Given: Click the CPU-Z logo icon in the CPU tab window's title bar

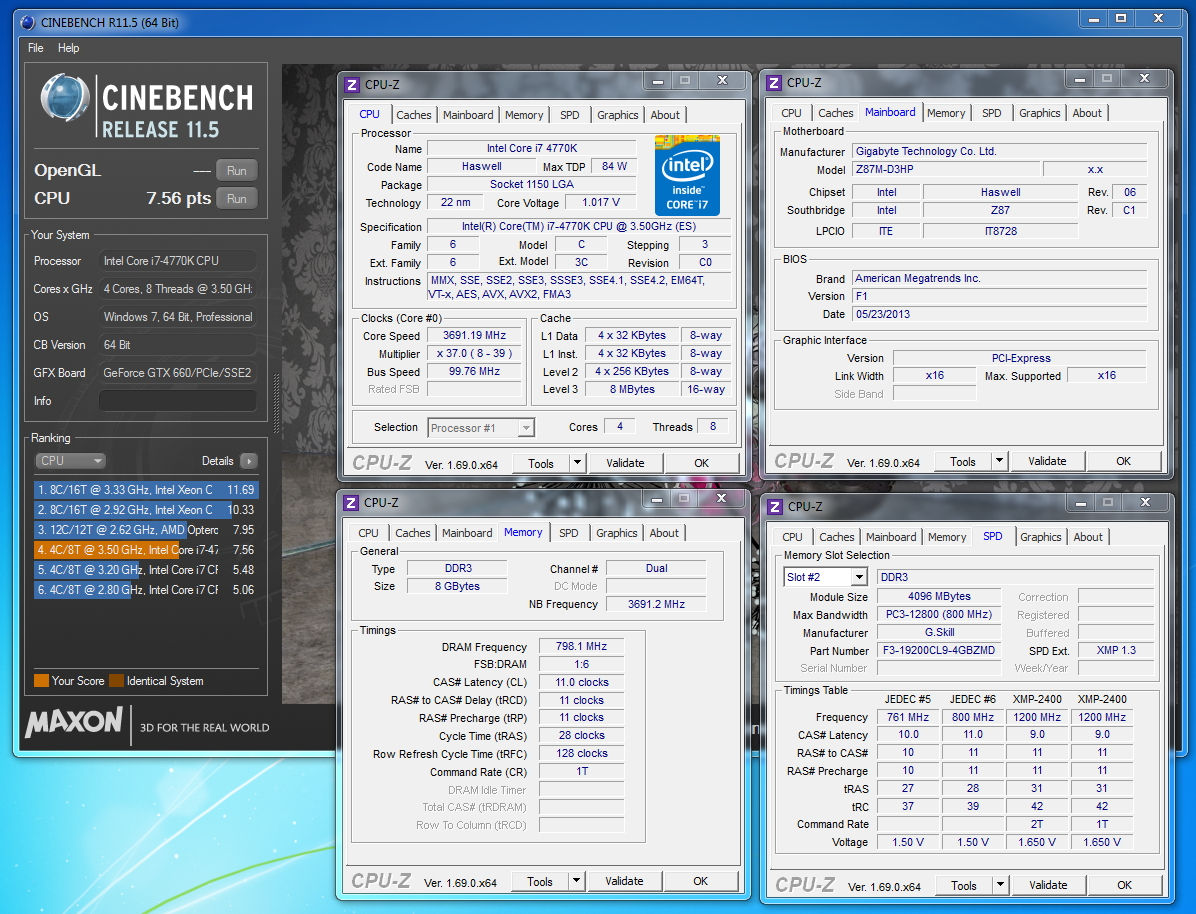Looking at the screenshot, I should tap(352, 85).
